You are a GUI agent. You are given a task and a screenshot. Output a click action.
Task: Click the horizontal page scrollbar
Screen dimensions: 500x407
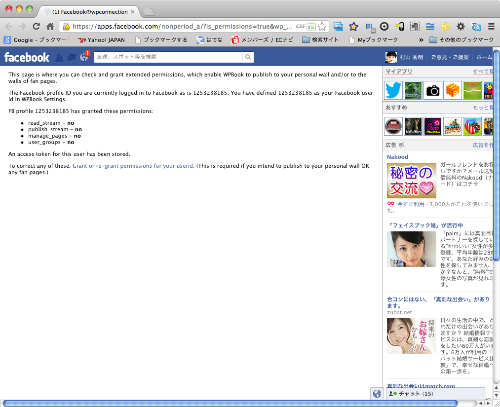pyautogui.click(x=231, y=403)
